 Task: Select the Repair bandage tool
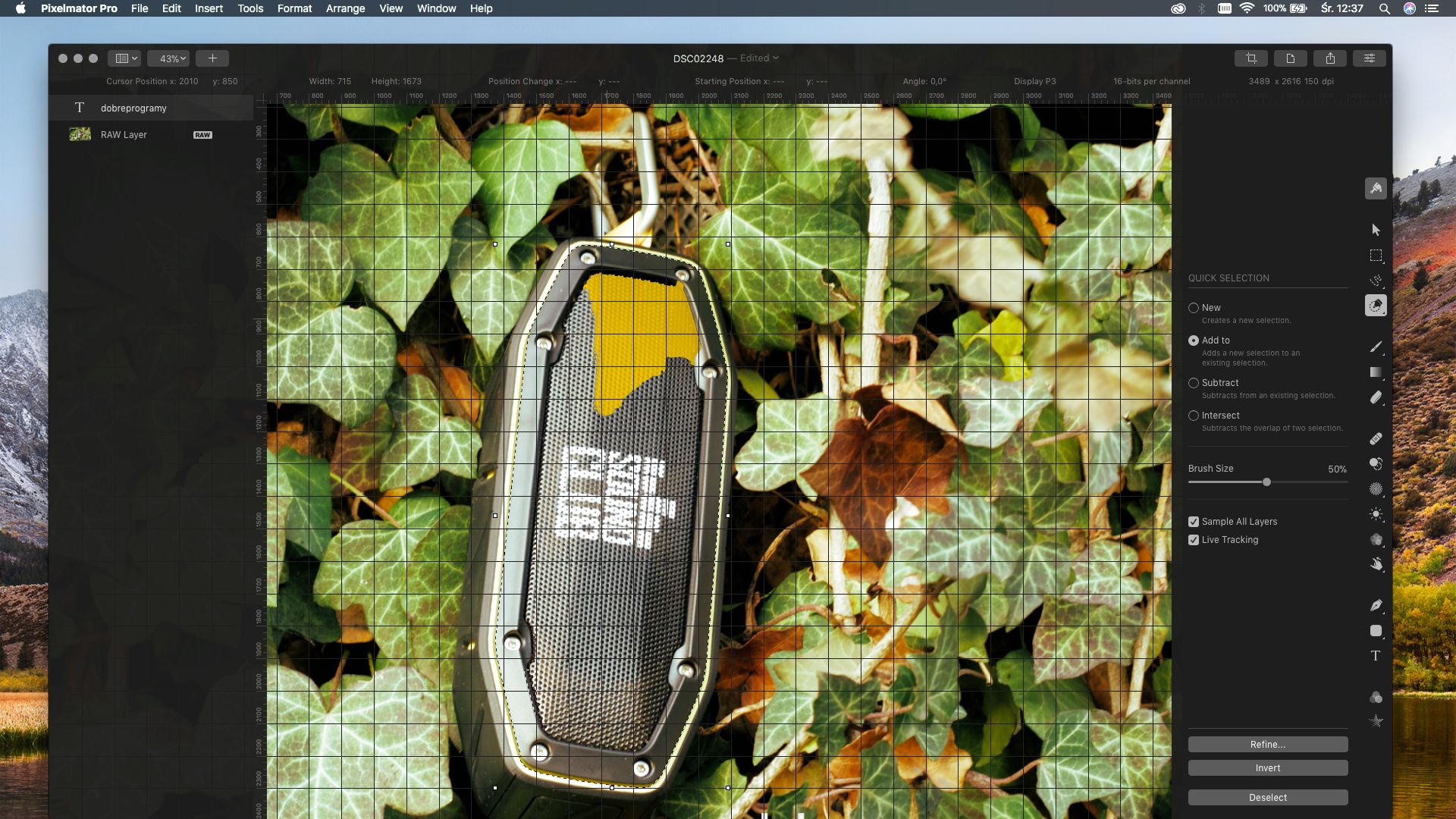pos(1376,438)
